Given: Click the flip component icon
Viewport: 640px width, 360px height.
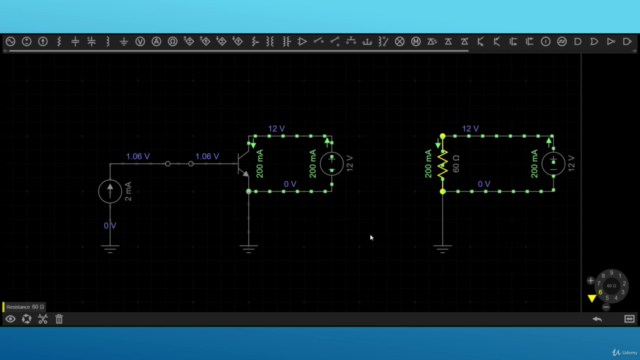Looking at the screenshot, I should pyautogui.click(x=43, y=319).
